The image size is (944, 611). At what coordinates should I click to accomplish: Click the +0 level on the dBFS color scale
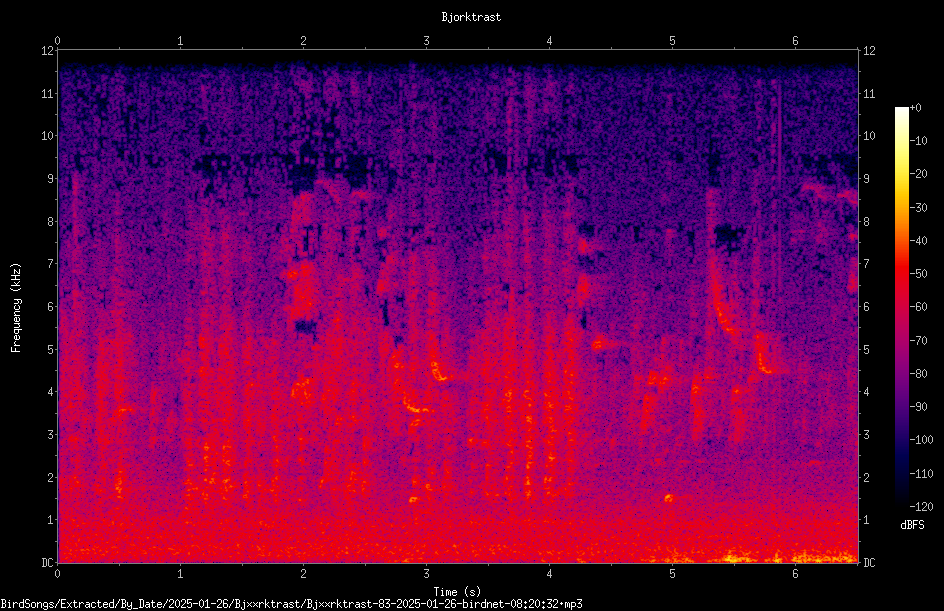915,108
